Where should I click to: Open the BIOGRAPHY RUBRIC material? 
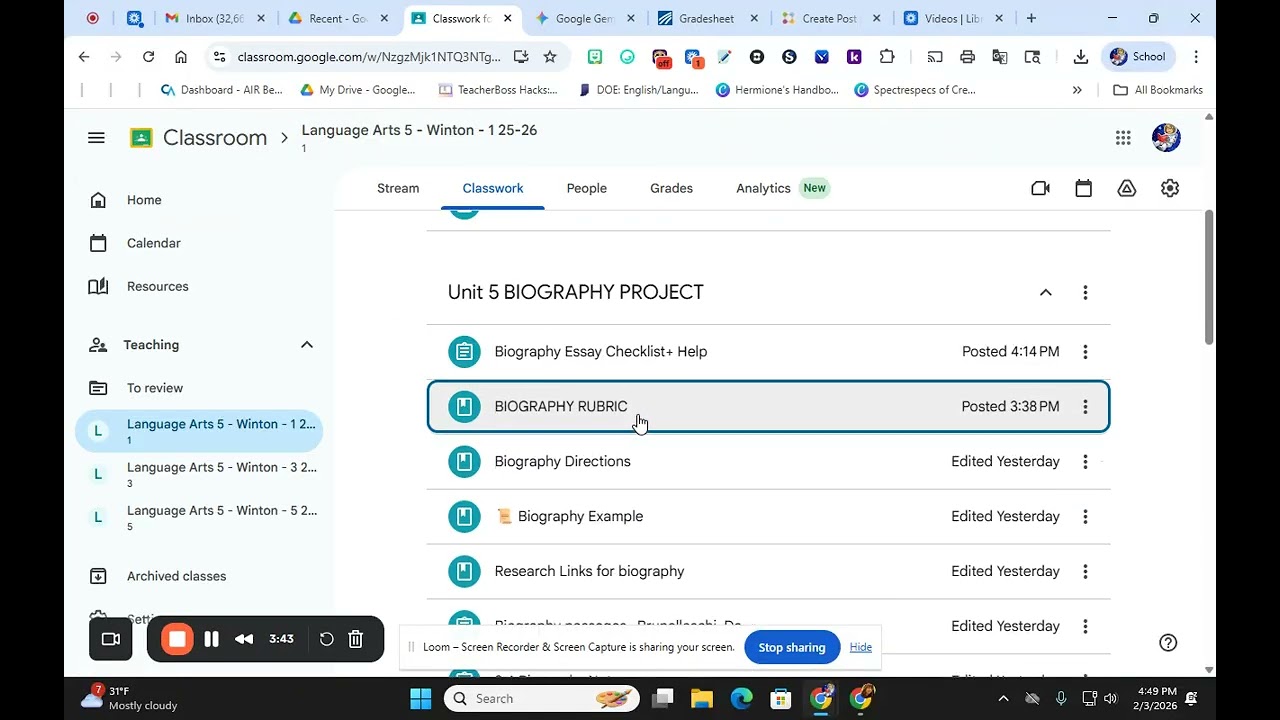pos(768,406)
